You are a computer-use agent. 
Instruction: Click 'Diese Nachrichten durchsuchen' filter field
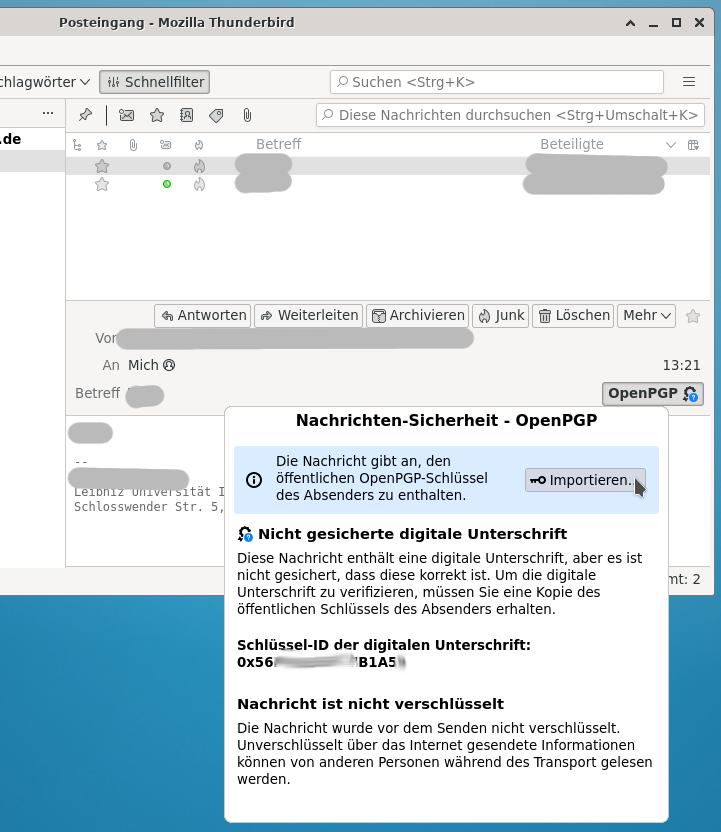click(x=510, y=115)
